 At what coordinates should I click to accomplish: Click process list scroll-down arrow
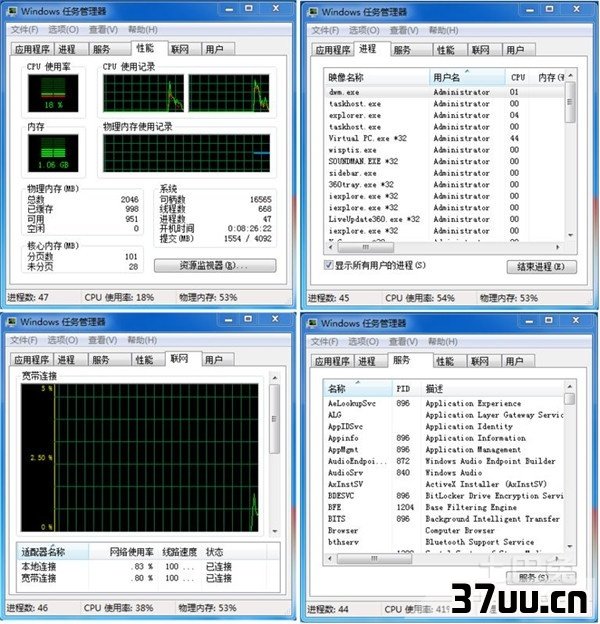(x=571, y=236)
